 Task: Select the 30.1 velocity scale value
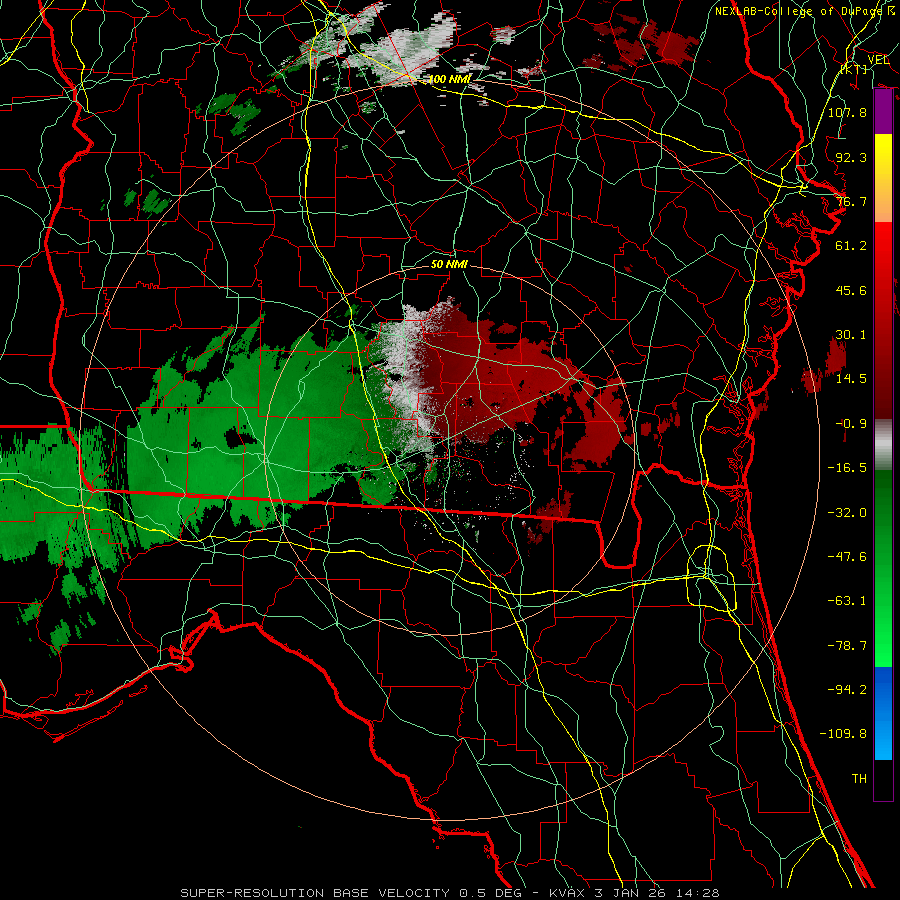coord(851,335)
